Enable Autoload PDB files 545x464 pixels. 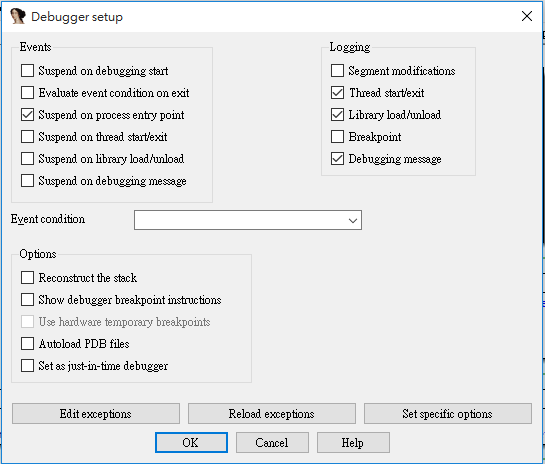click(x=27, y=344)
